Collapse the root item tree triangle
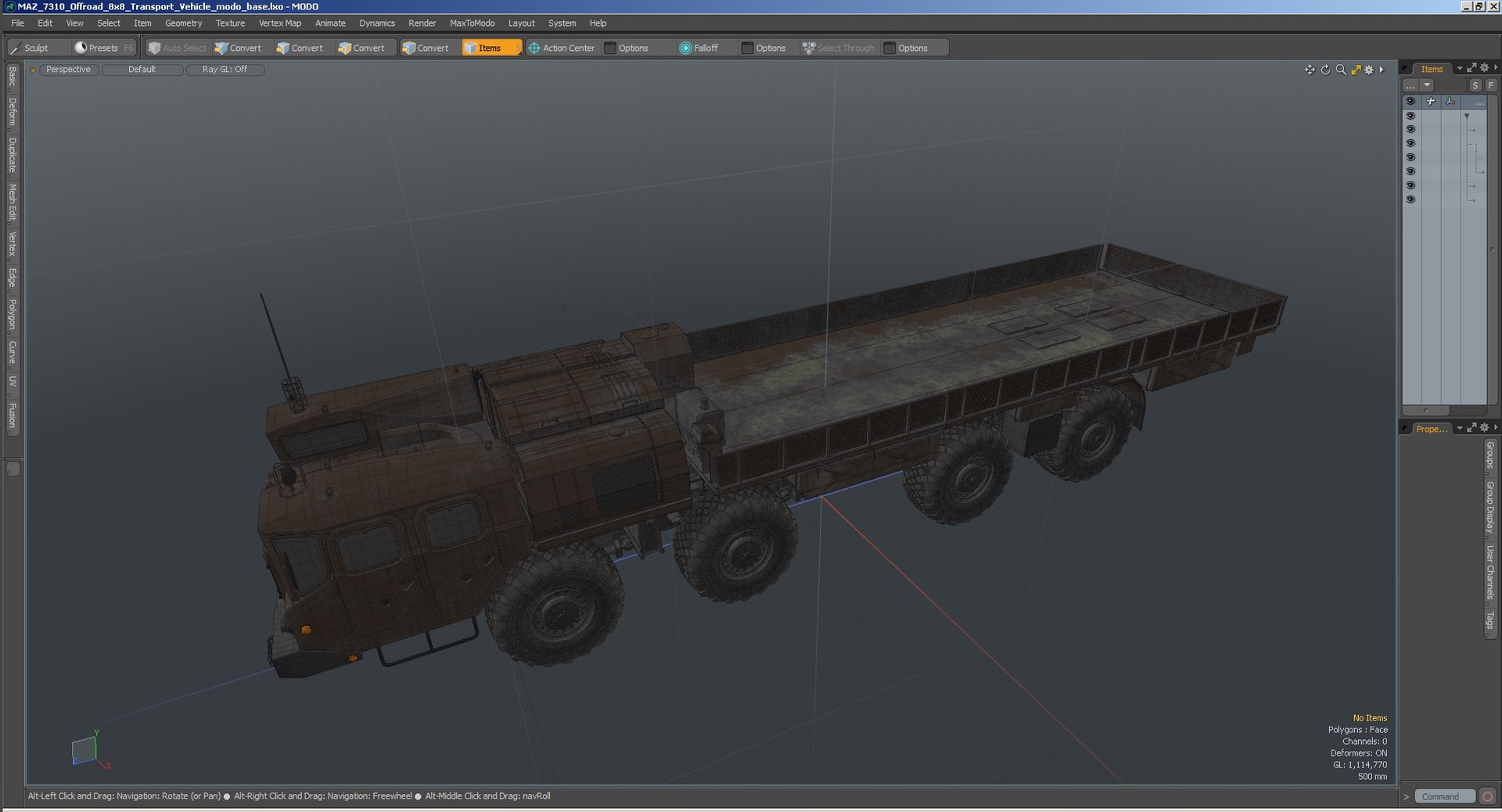This screenshot has height=812, width=1502. [1467, 116]
